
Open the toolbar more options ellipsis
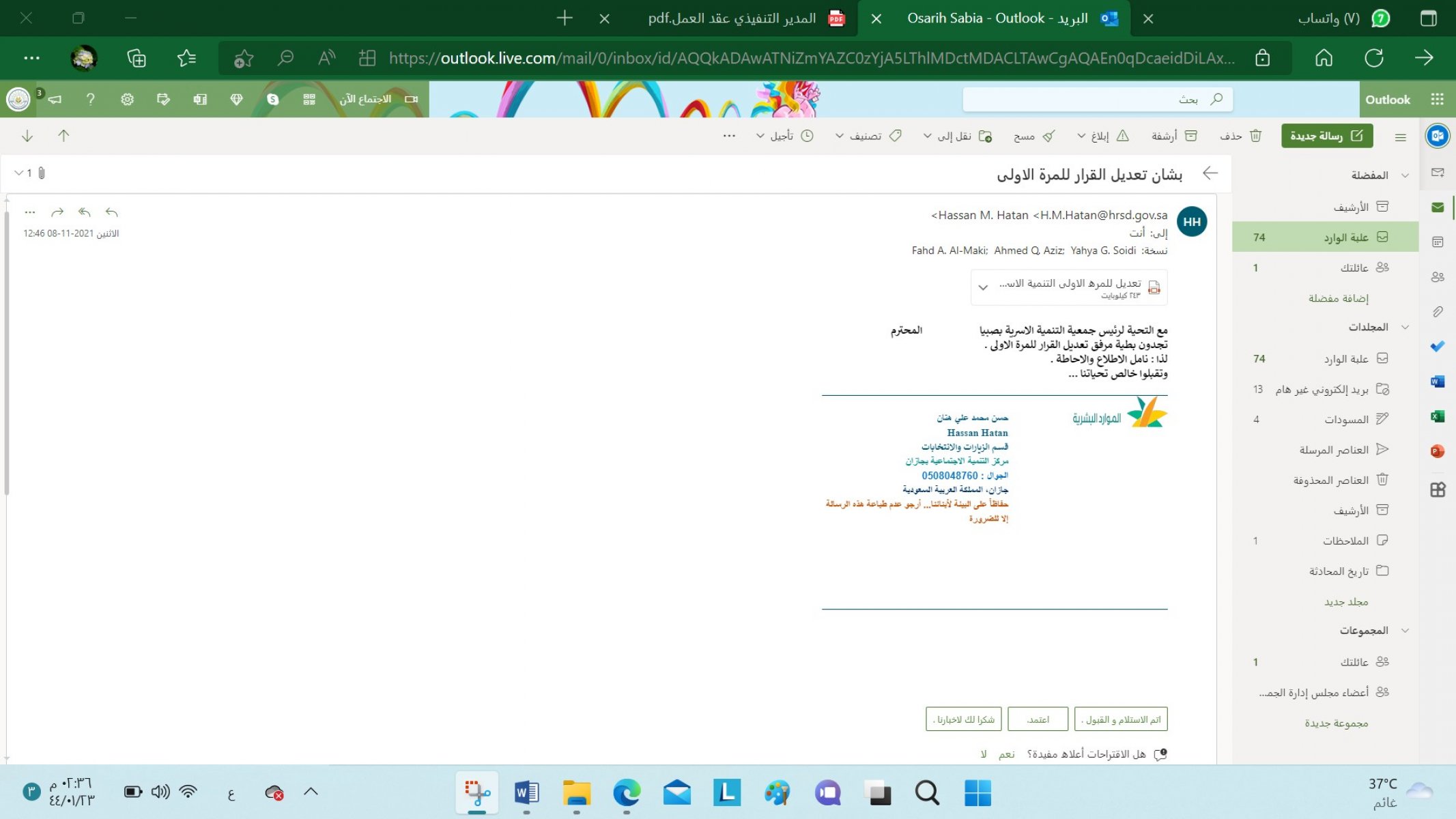(x=729, y=136)
